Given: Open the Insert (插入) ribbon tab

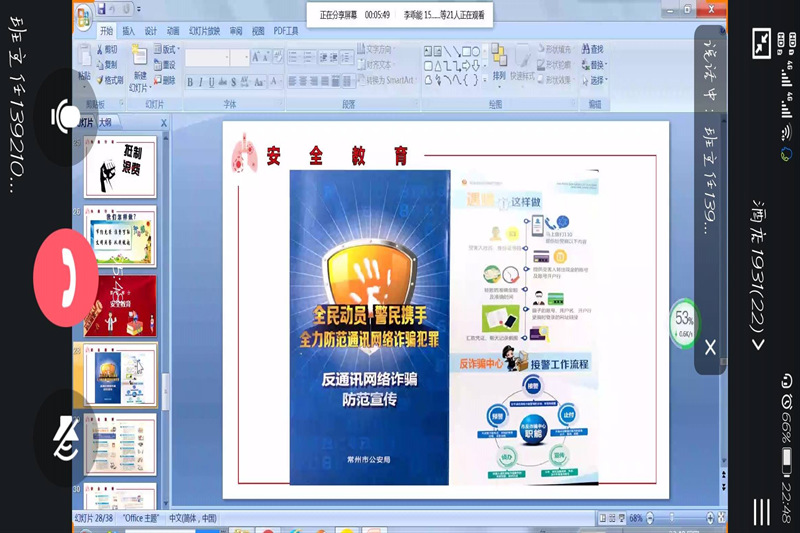Looking at the screenshot, I should [x=129, y=31].
